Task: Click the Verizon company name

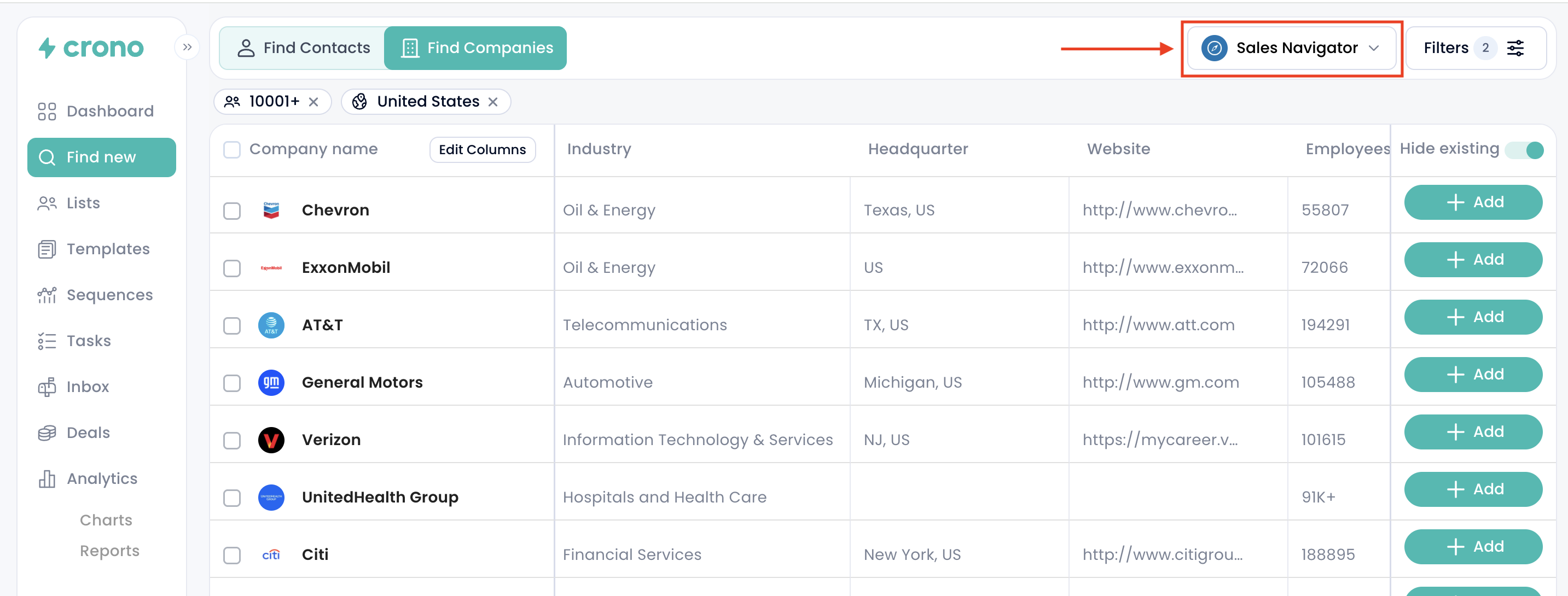Action: [331, 440]
